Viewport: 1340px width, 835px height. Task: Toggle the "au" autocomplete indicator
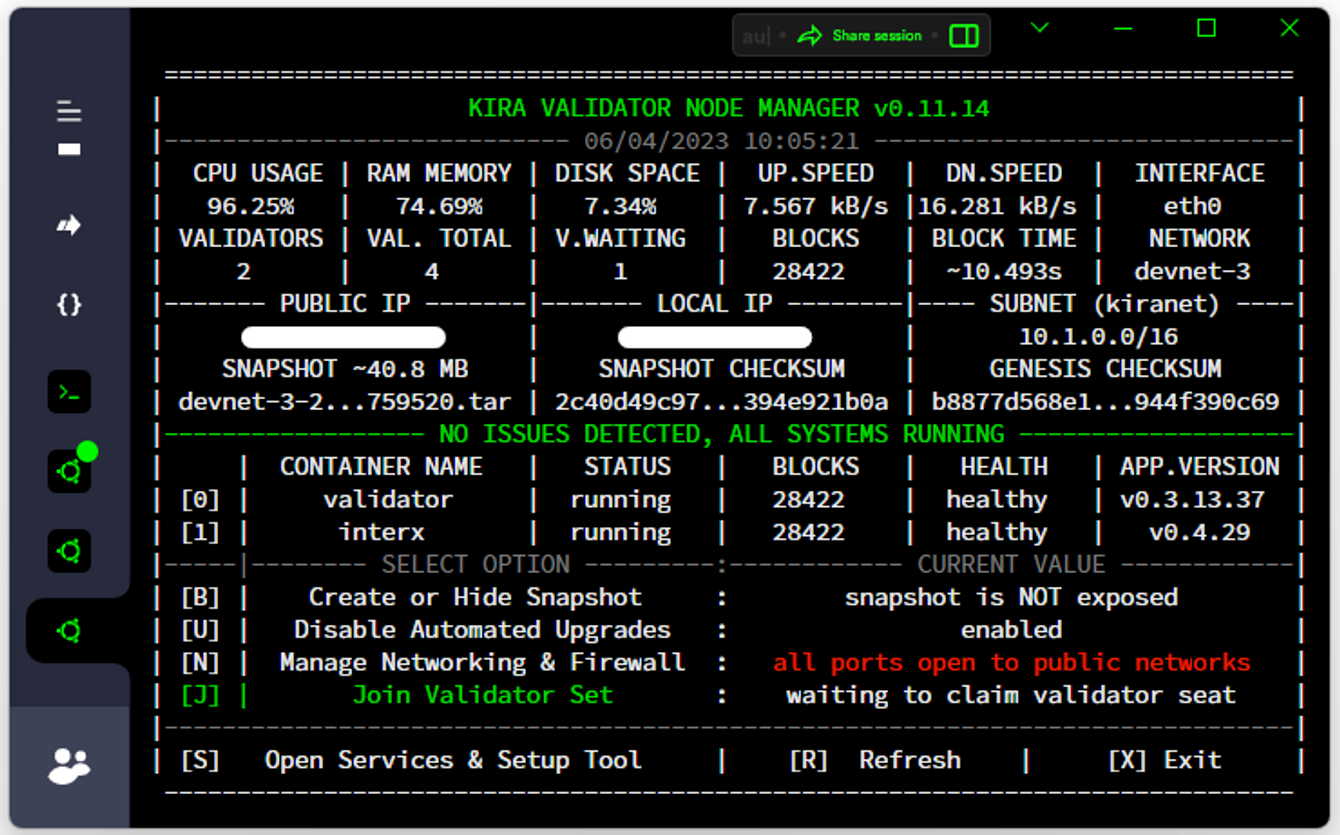pyautogui.click(x=756, y=36)
